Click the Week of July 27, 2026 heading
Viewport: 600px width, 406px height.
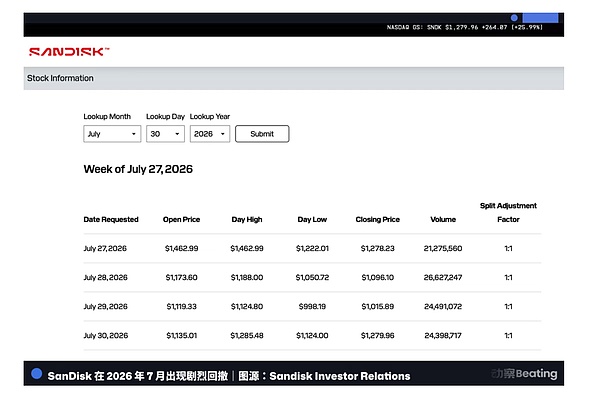coord(138,169)
